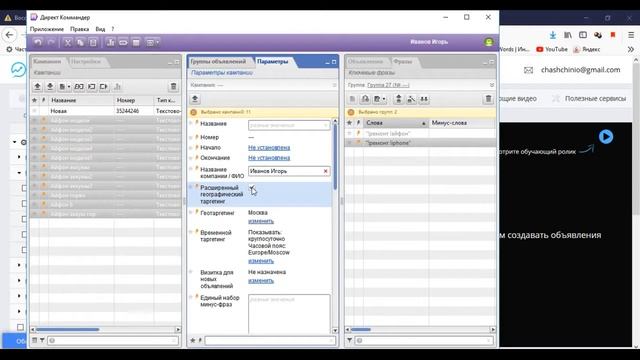Click Не установлена link next to Начало
This screenshot has width=640, height=360.
click(269, 147)
